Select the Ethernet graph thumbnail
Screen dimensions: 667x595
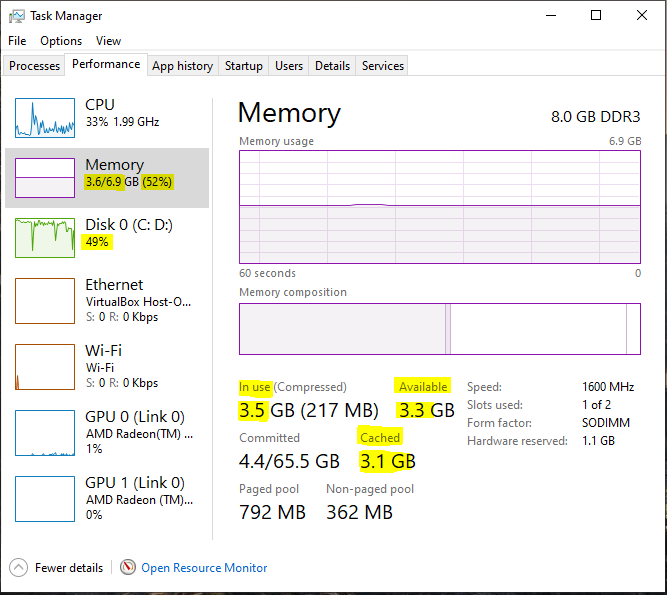coord(45,301)
